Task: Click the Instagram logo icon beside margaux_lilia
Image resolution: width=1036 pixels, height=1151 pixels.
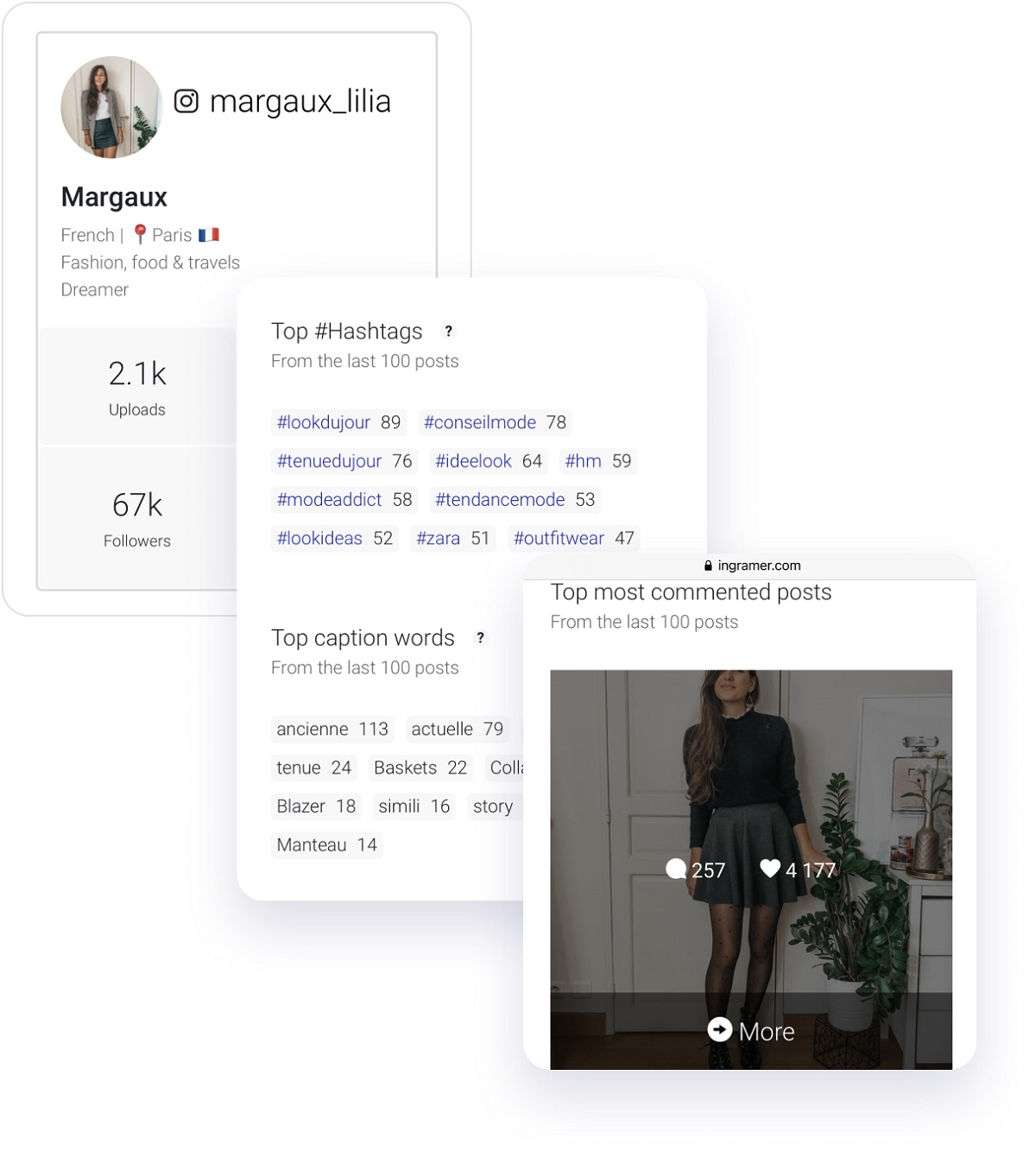Action: [186, 101]
